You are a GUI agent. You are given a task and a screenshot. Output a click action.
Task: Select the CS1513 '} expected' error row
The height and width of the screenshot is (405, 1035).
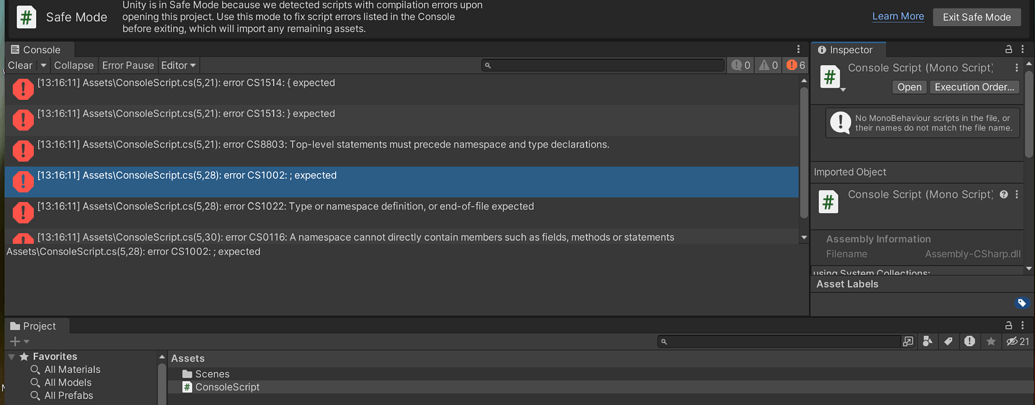[402, 120]
